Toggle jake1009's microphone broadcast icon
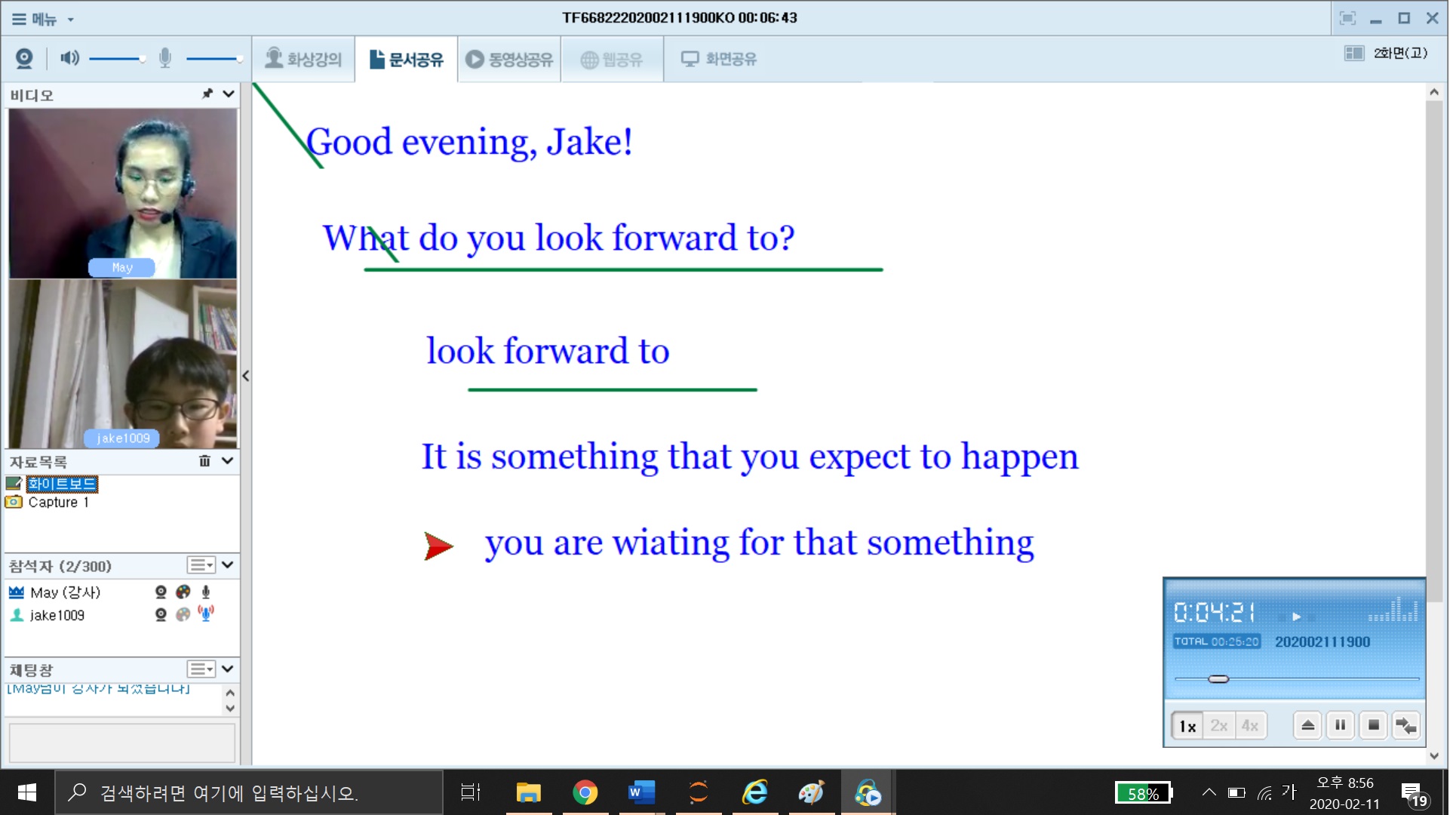 click(205, 614)
